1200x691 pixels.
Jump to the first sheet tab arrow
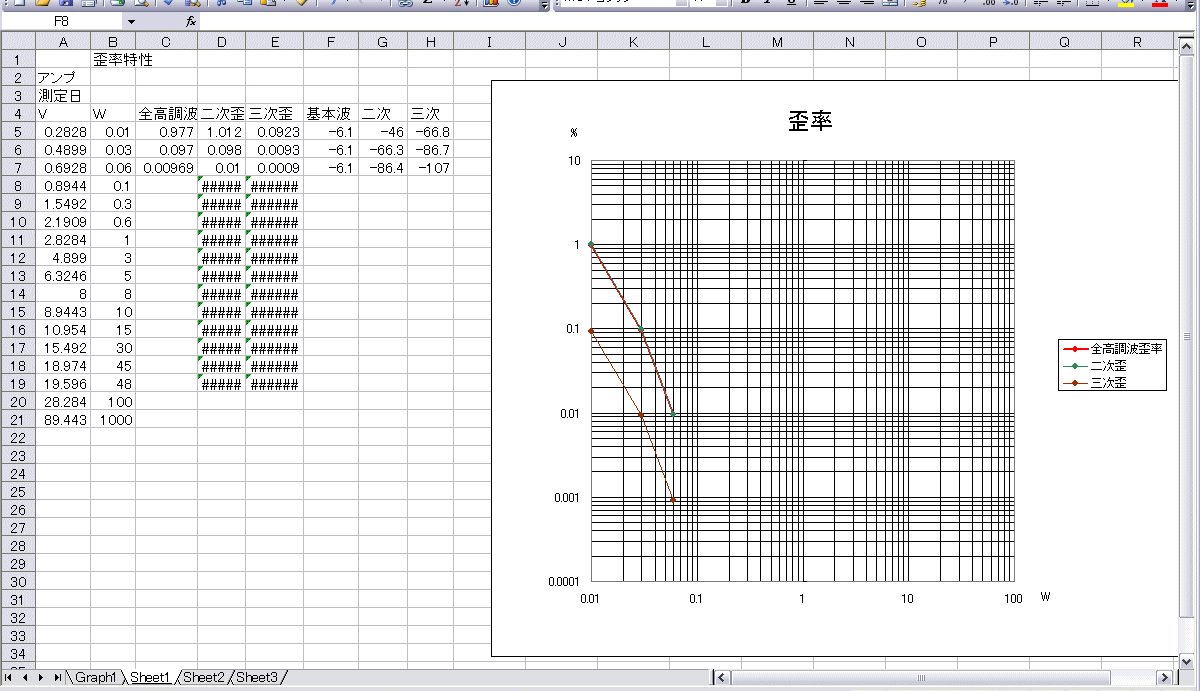click(x=9, y=678)
